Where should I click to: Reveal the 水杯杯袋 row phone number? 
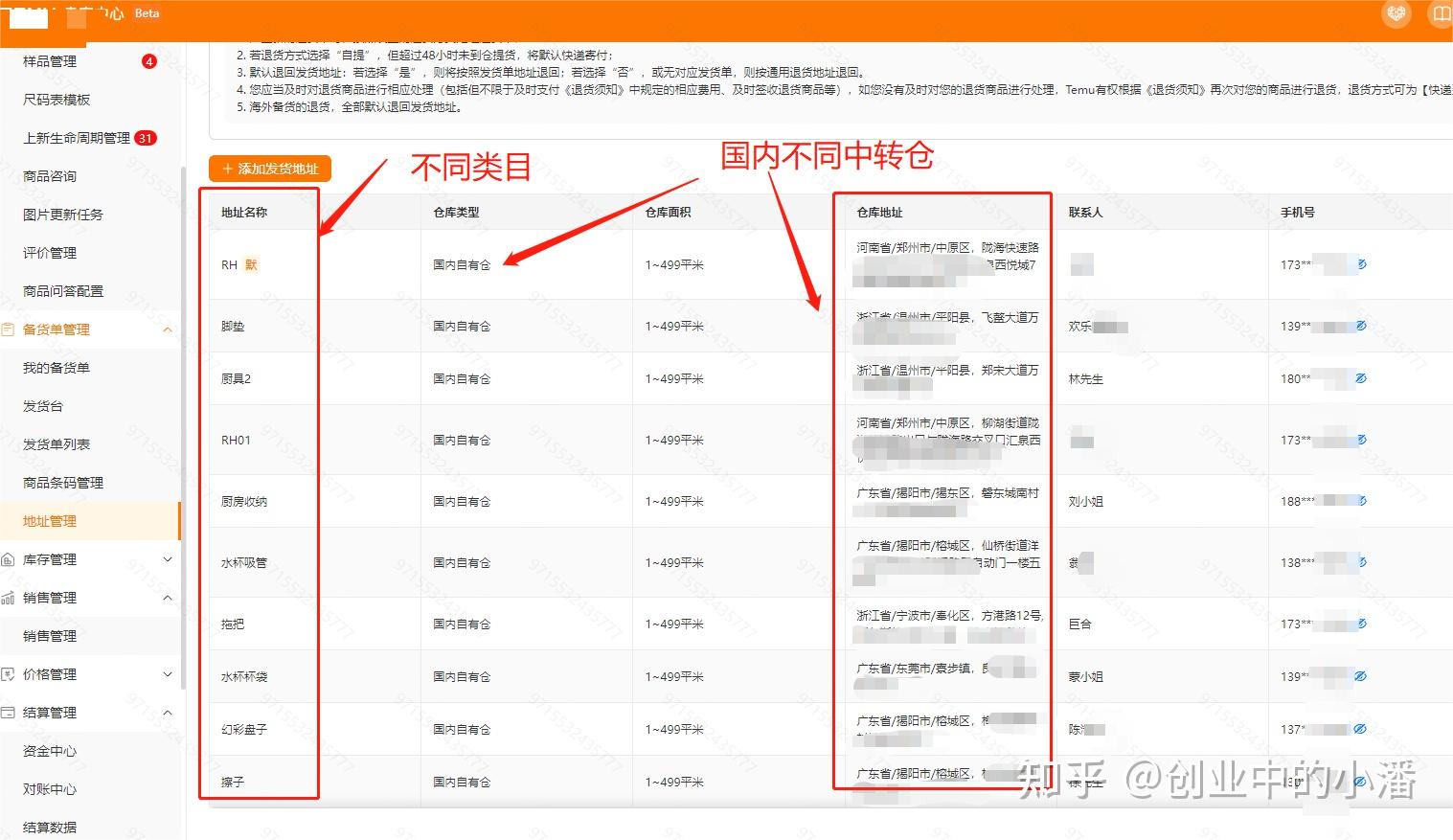(x=1360, y=676)
